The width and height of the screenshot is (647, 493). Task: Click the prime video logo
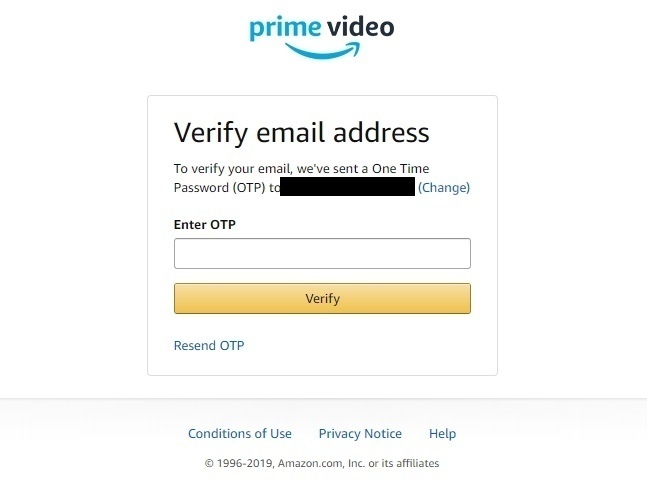pyautogui.click(x=322, y=37)
